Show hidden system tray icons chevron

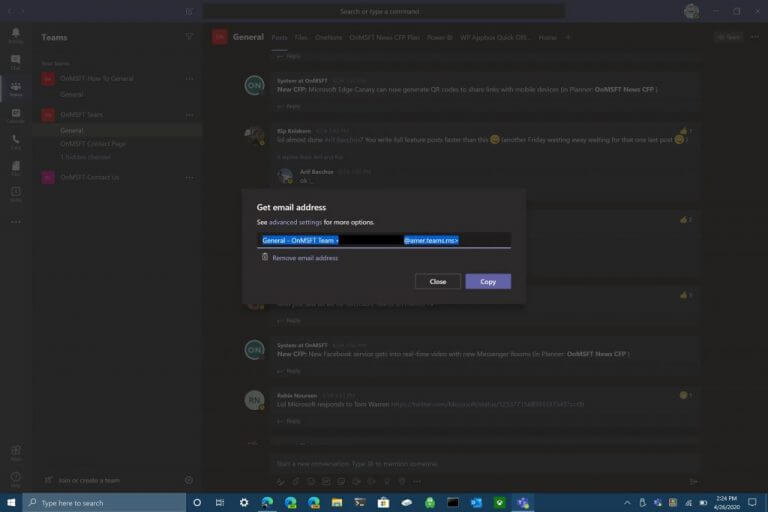click(x=627, y=503)
